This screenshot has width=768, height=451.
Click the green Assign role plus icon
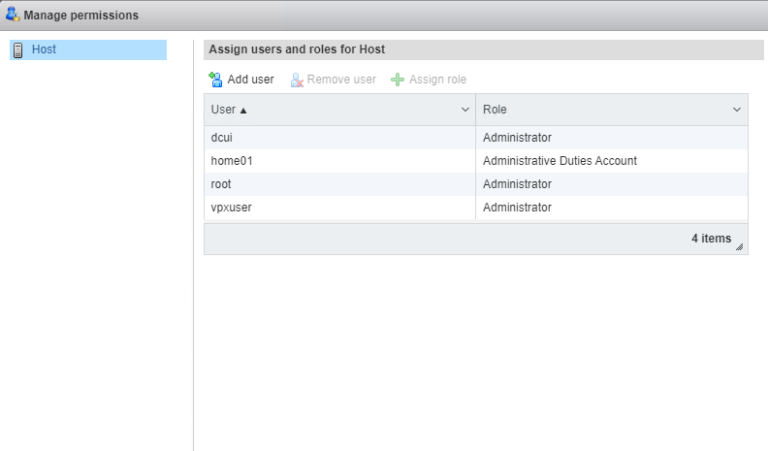(x=398, y=79)
